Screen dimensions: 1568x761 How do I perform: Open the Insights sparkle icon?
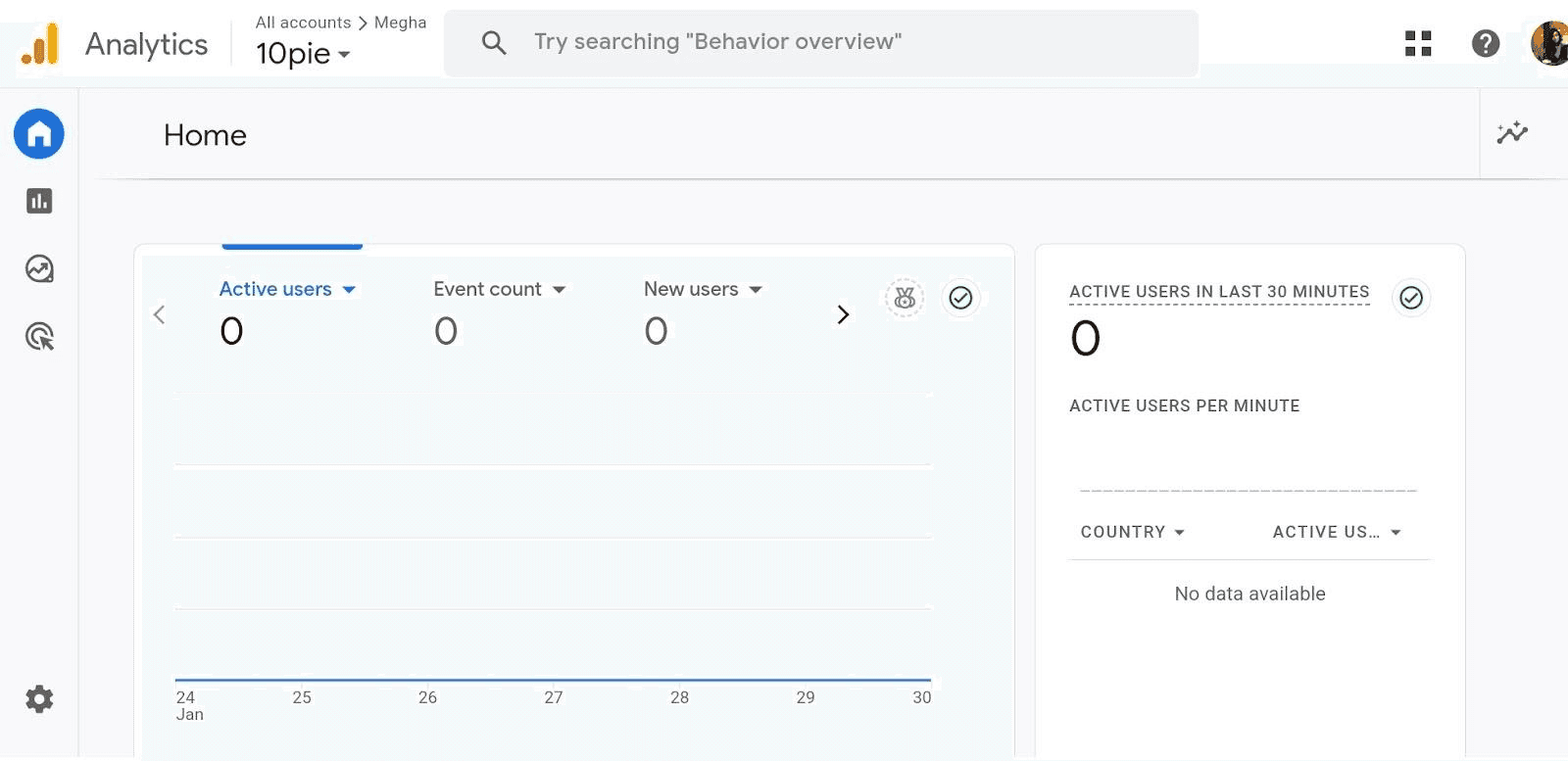click(x=1512, y=132)
